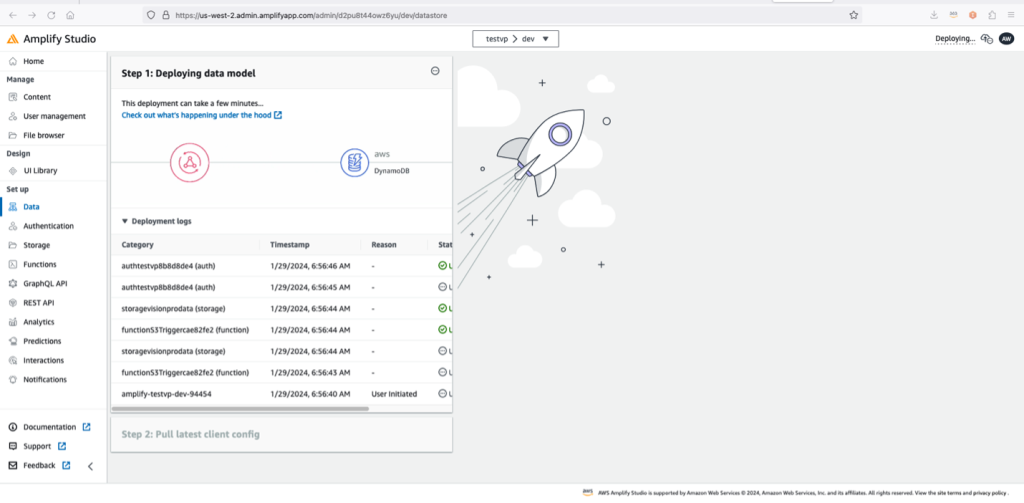The height and width of the screenshot is (503, 1024).
Task: Open the testvp > dev environment dropdown
Action: pos(516,39)
